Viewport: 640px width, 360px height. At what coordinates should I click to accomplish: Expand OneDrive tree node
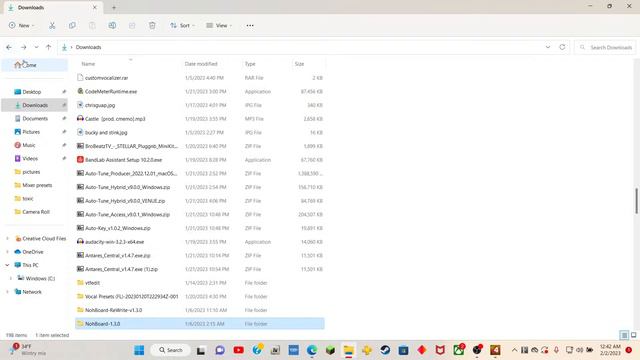7,252
